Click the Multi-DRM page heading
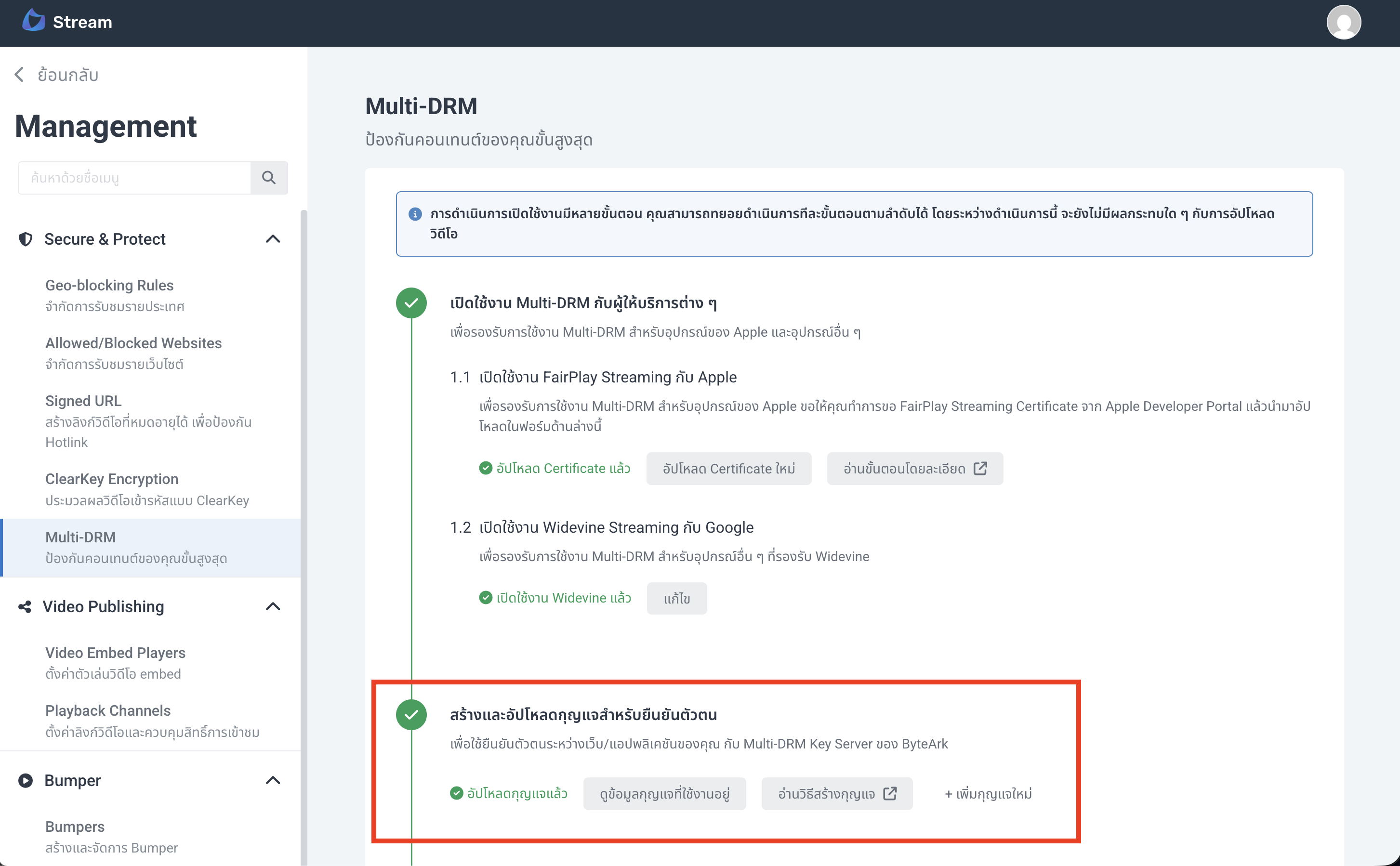 click(x=421, y=106)
